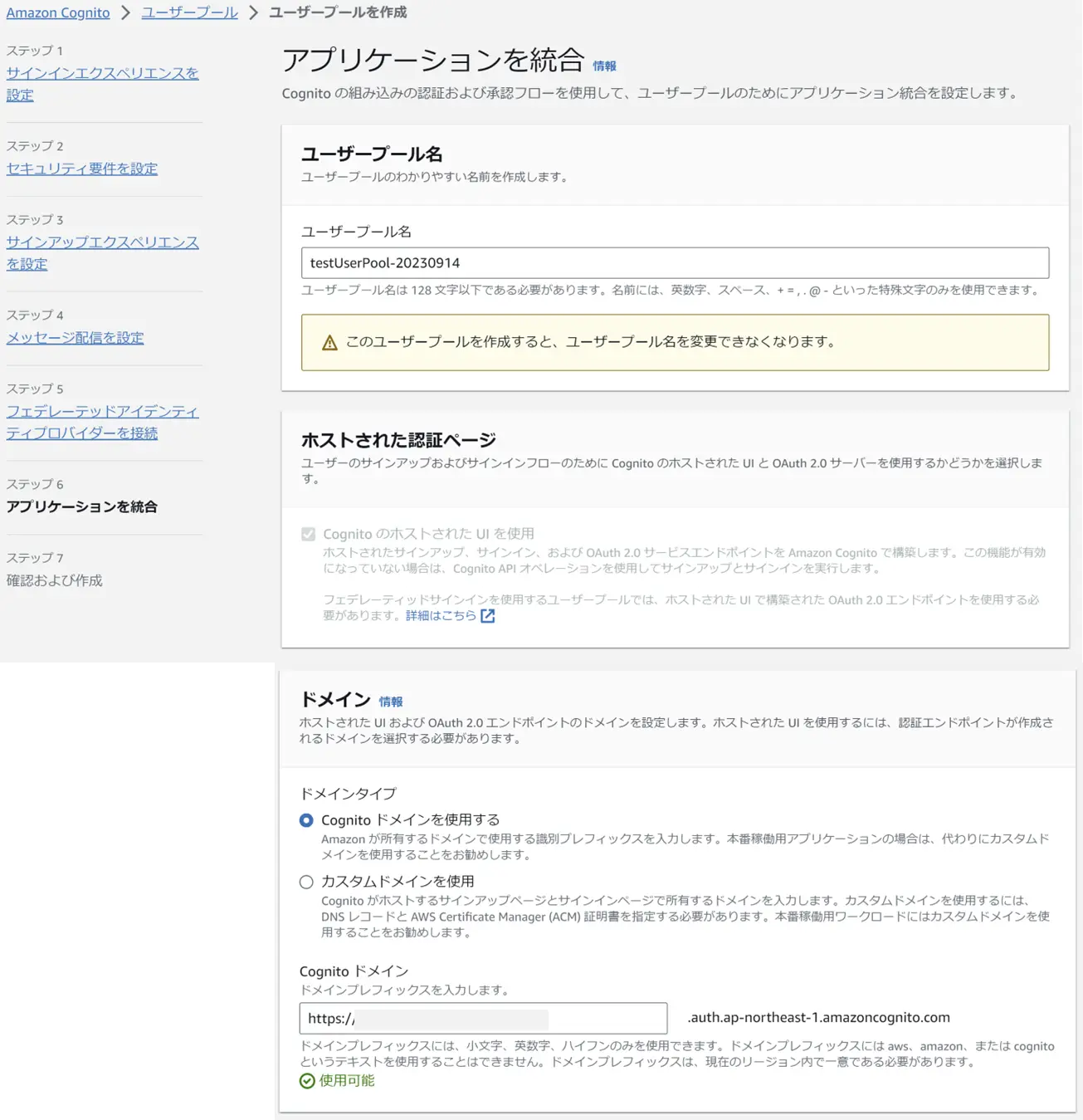
Task: Open Step 4 メッセージ配信を設定 link
Action: (x=75, y=338)
